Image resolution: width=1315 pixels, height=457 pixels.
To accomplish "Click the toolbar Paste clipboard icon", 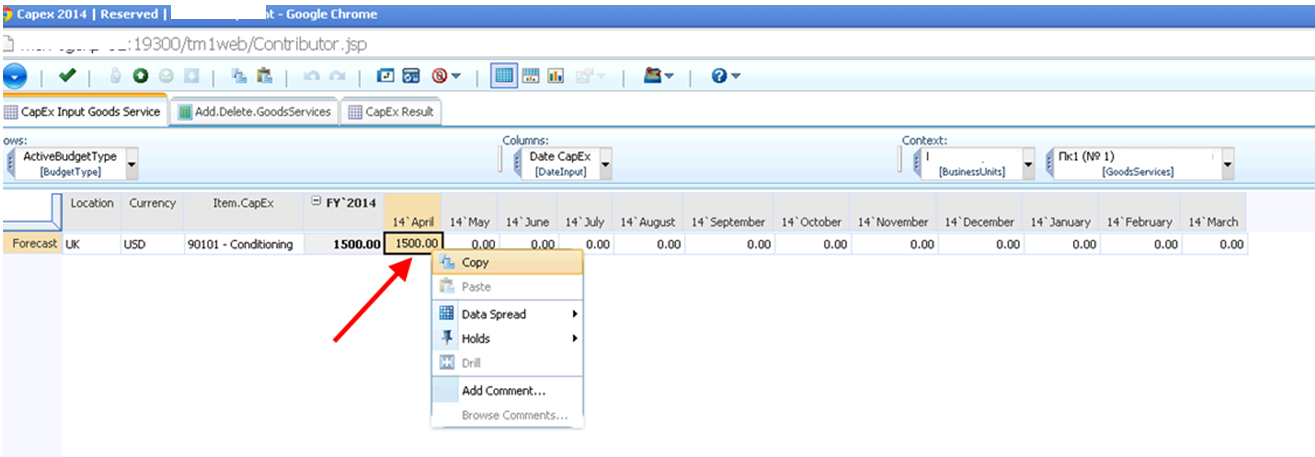I will point(265,76).
